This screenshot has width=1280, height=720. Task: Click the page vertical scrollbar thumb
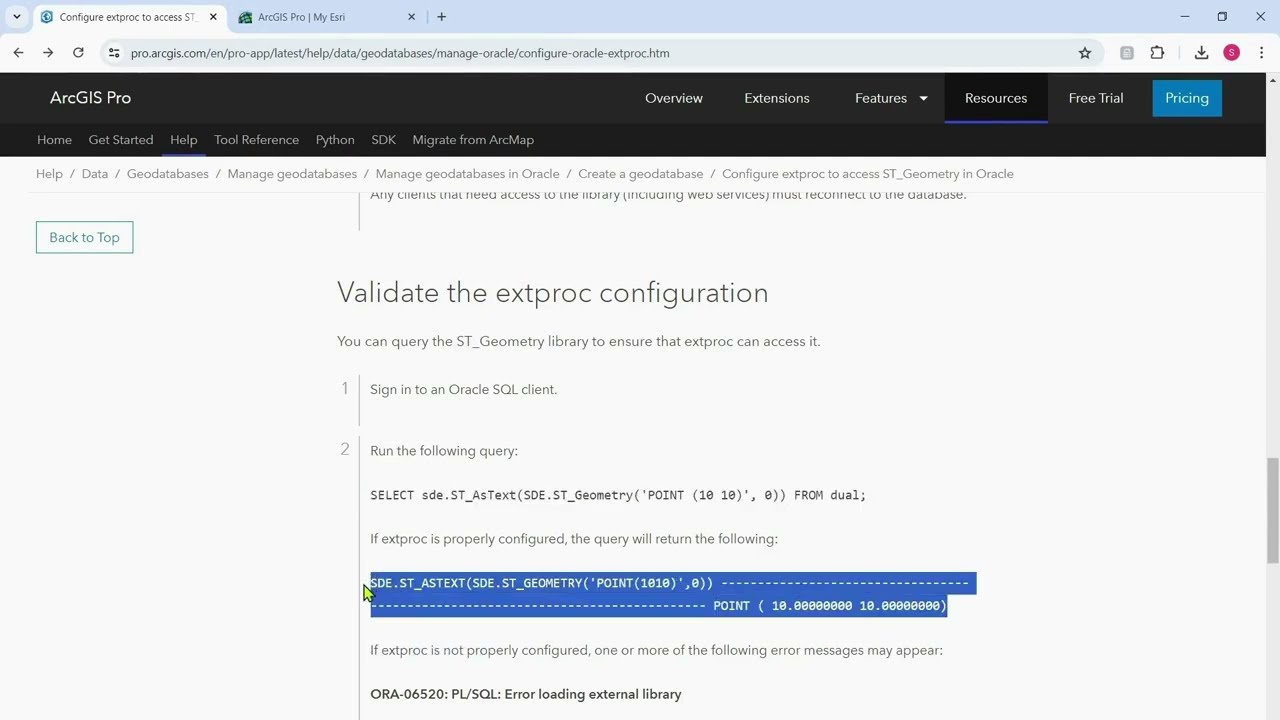coord(1273,510)
